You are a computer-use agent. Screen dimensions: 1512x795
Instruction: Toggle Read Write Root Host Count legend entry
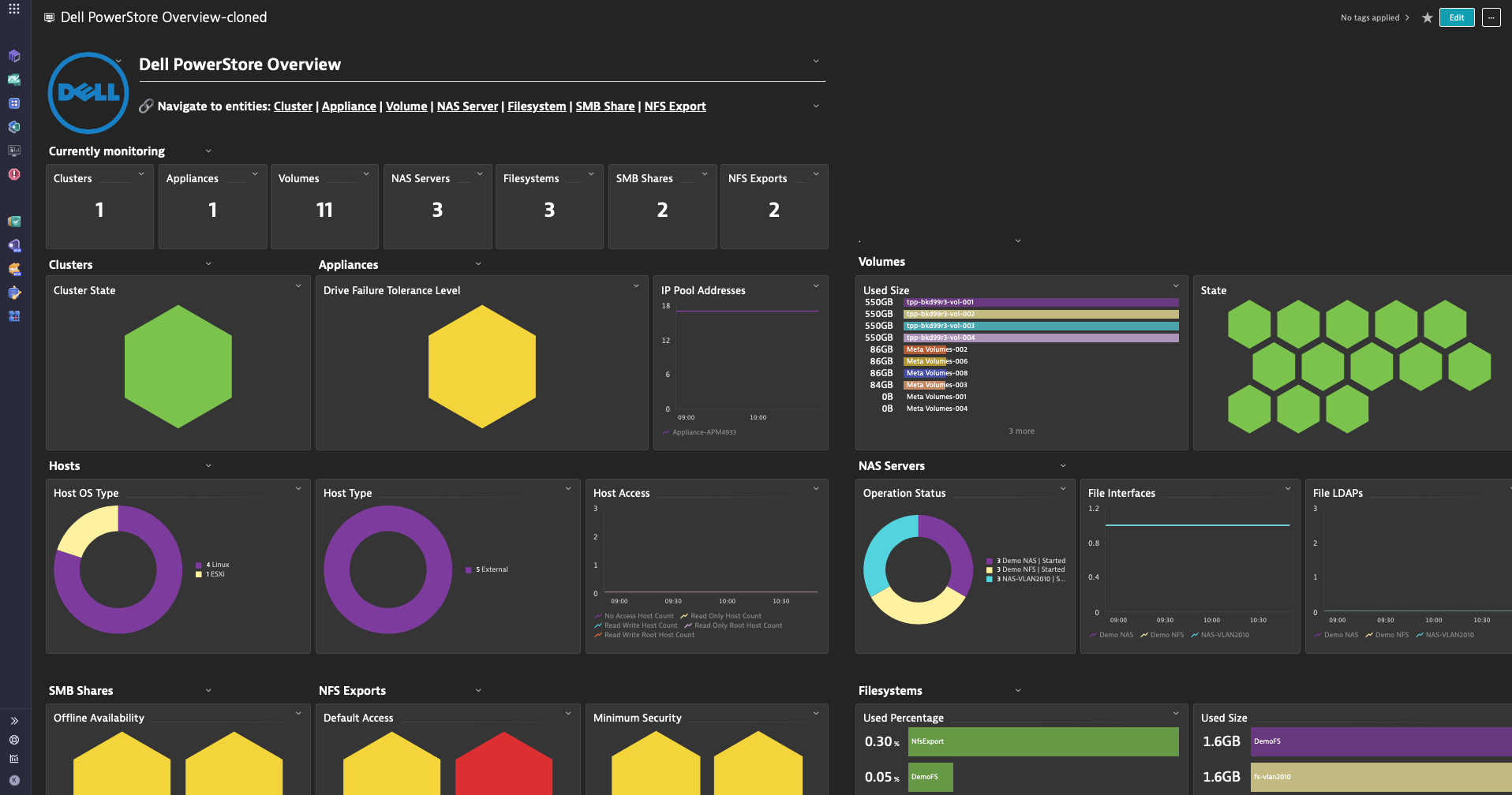pos(645,635)
